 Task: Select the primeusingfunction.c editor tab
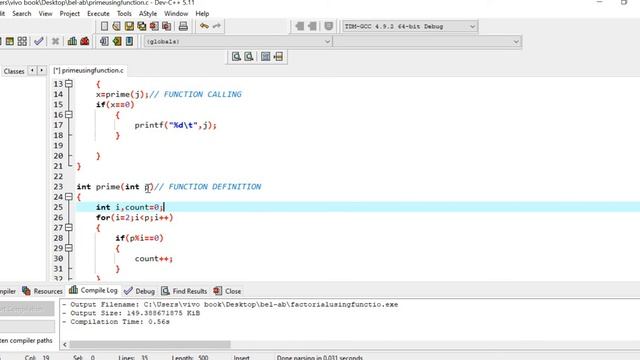[x=88, y=71]
